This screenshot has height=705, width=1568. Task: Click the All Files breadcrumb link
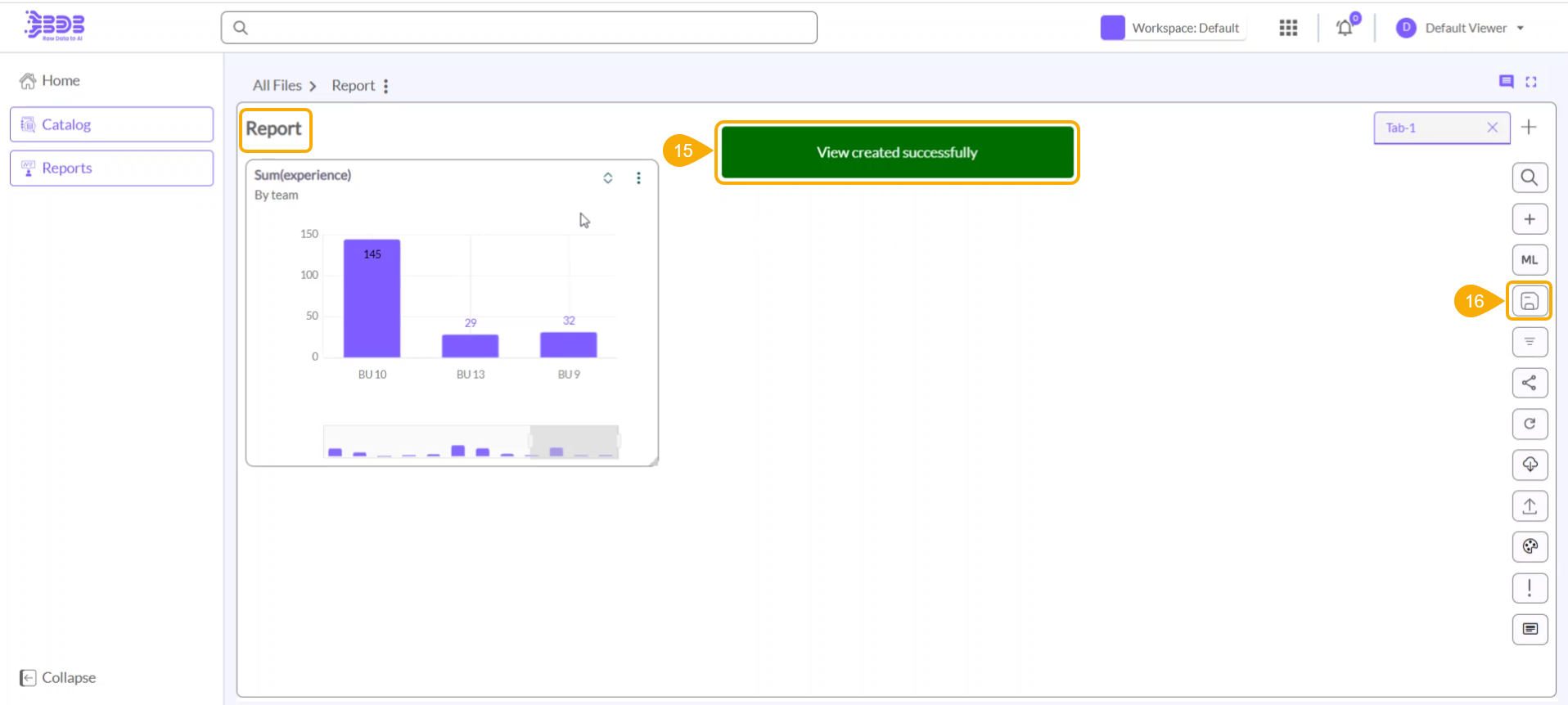(277, 86)
